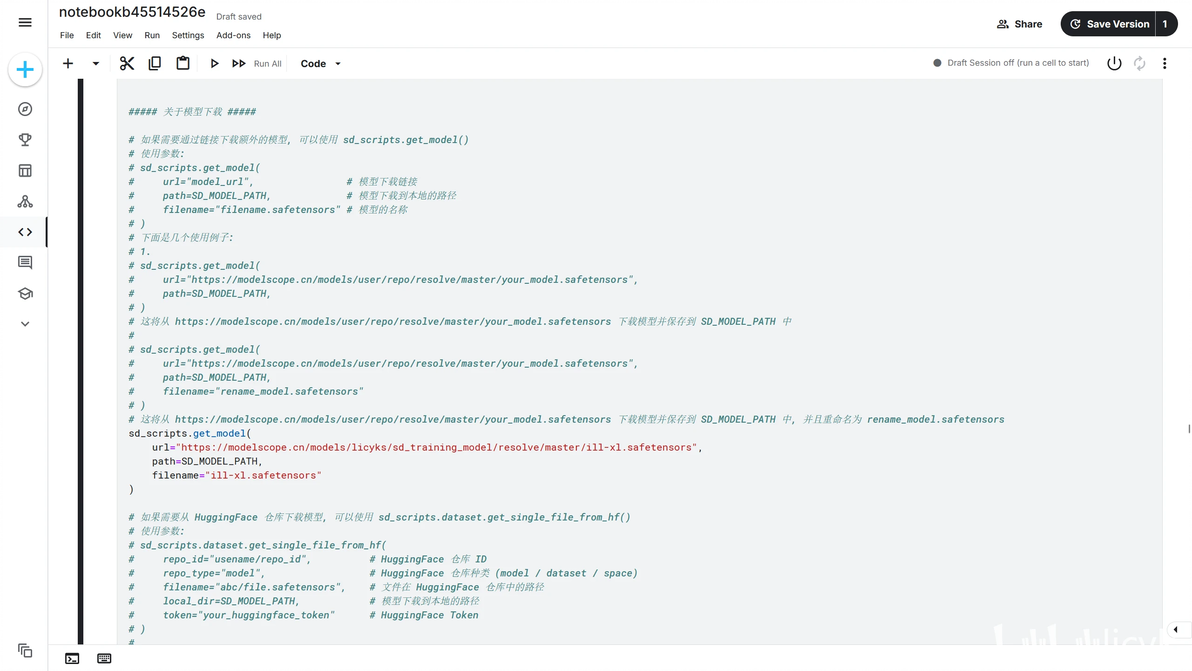Open the Discussions icon in sidebar
Image resolution: width=1192 pixels, height=671 pixels.
[x=25, y=263]
